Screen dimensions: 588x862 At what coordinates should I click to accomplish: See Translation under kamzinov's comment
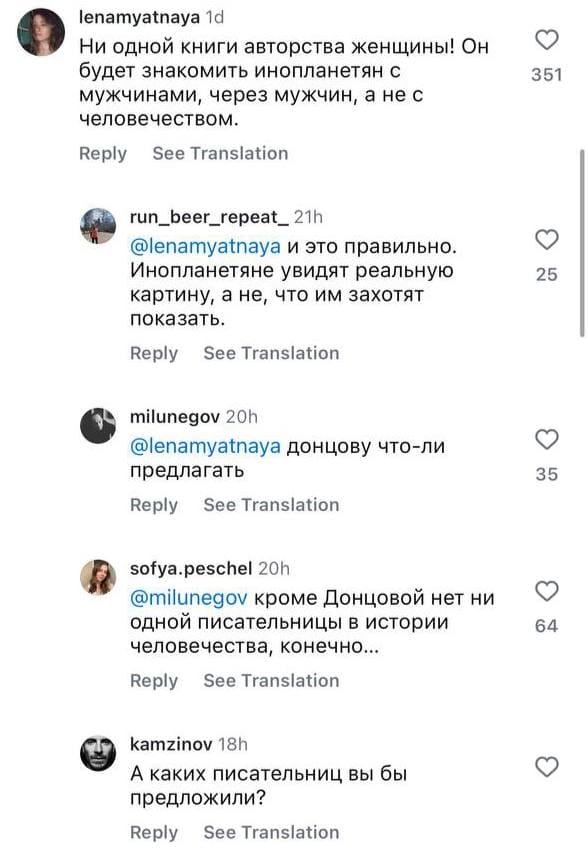[271, 832]
